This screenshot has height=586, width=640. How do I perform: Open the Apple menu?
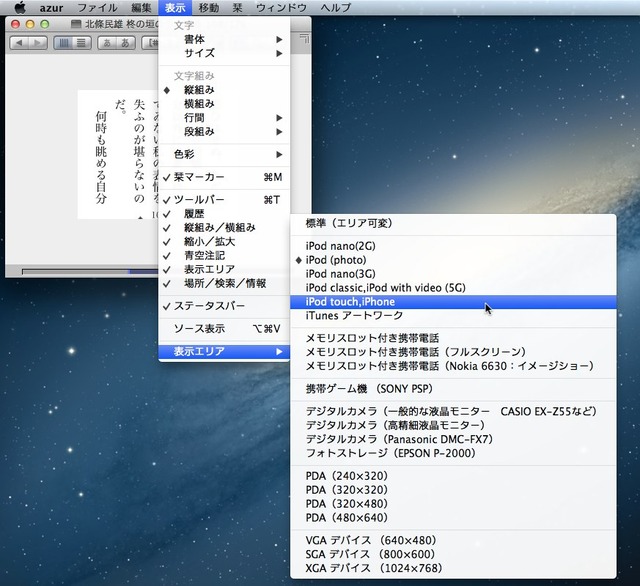(20, 7)
